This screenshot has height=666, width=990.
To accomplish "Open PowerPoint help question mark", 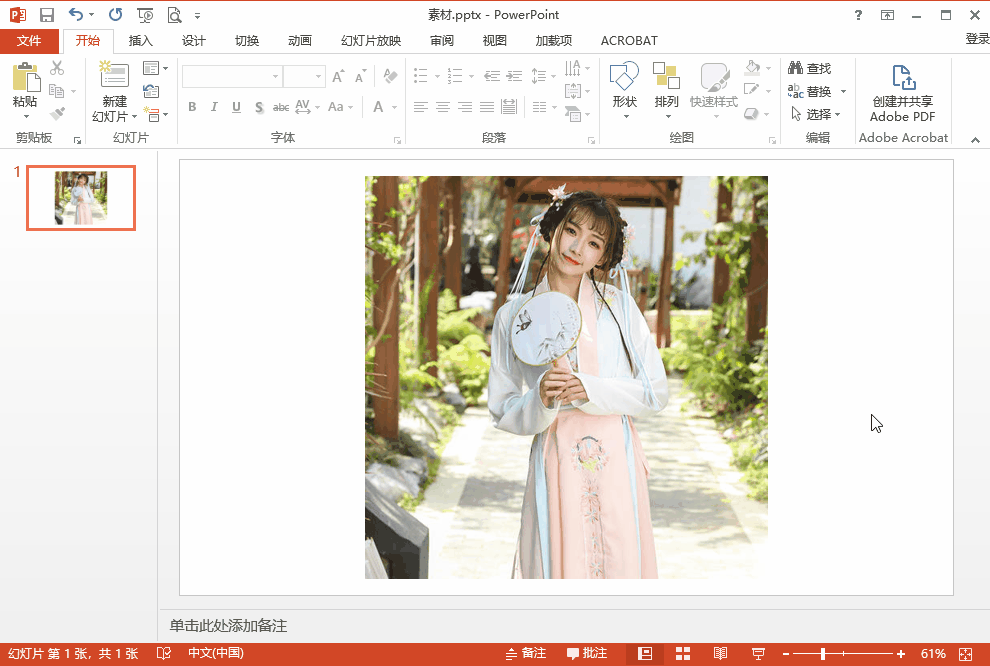I will pyautogui.click(x=858, y=15).
